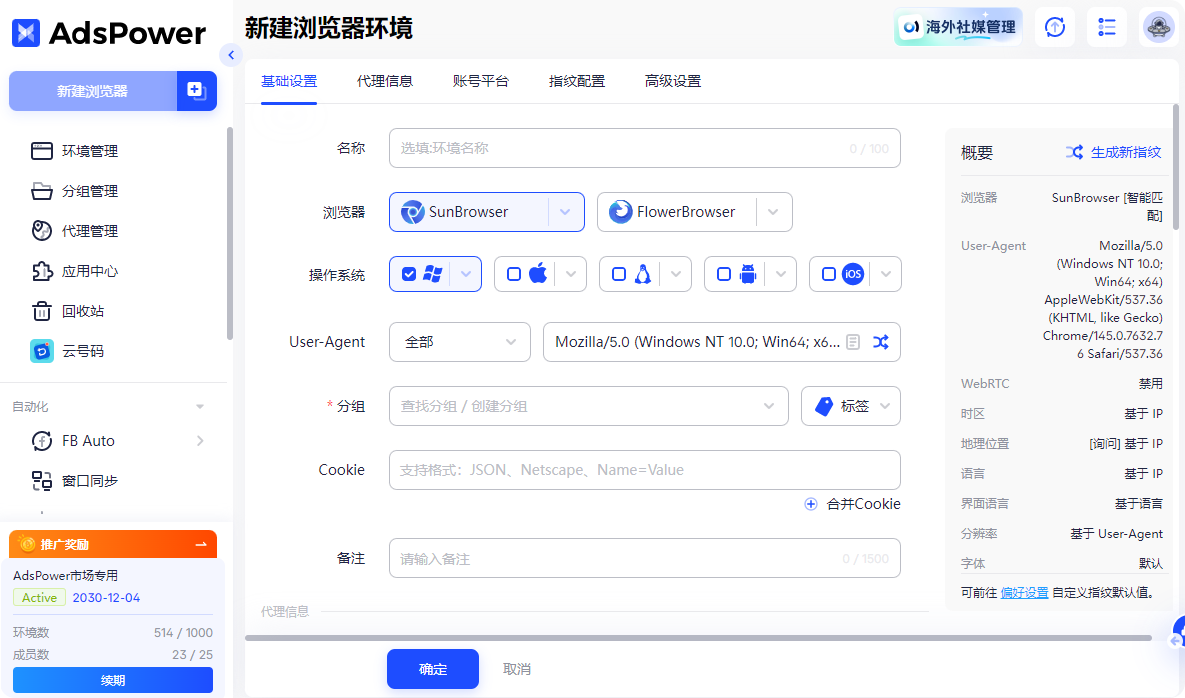
Task: Click inside the Cookie input field
Action: tap(644, 469)
